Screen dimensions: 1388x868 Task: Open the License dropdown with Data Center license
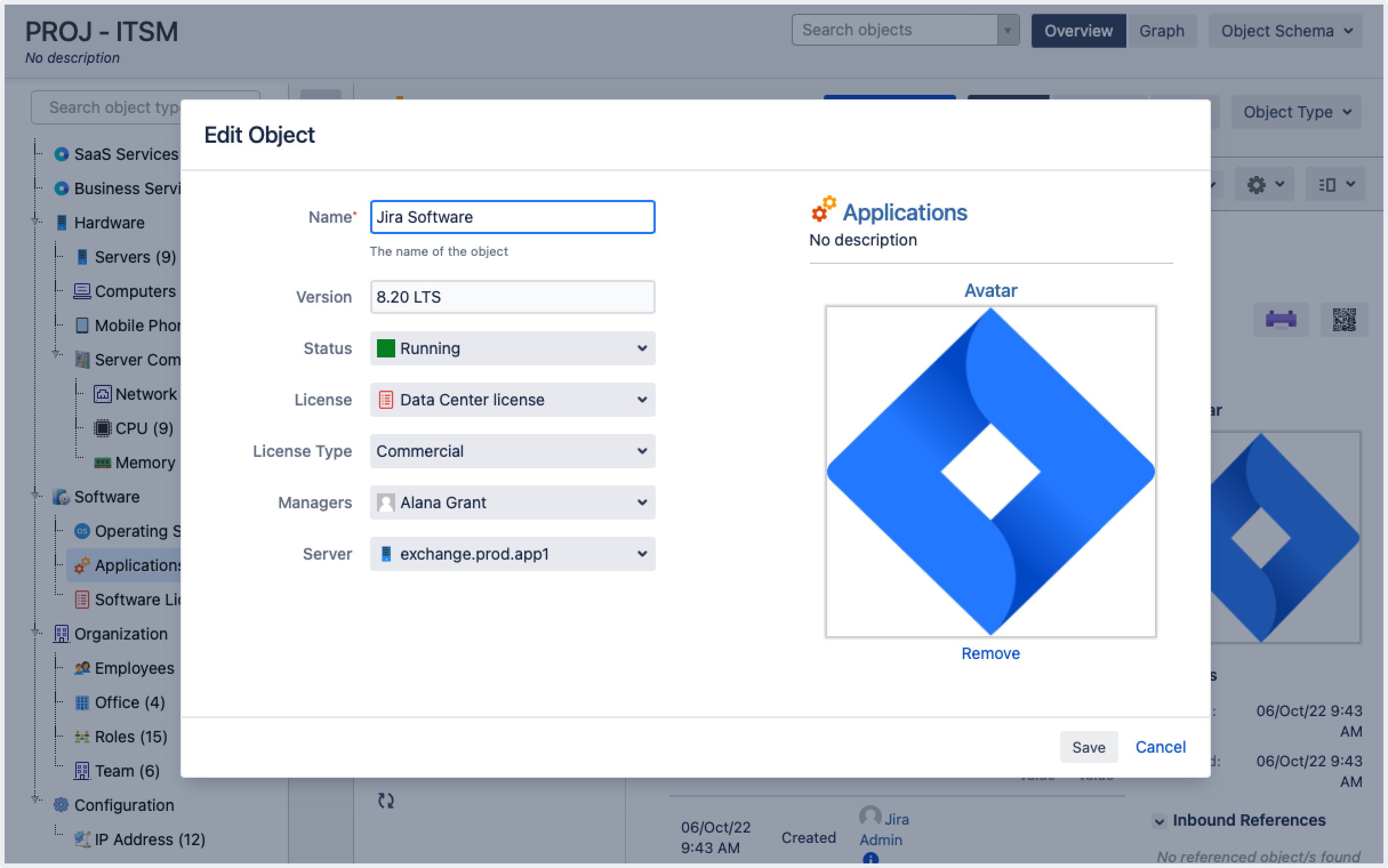pyautogui.click(x=512, y=400)
